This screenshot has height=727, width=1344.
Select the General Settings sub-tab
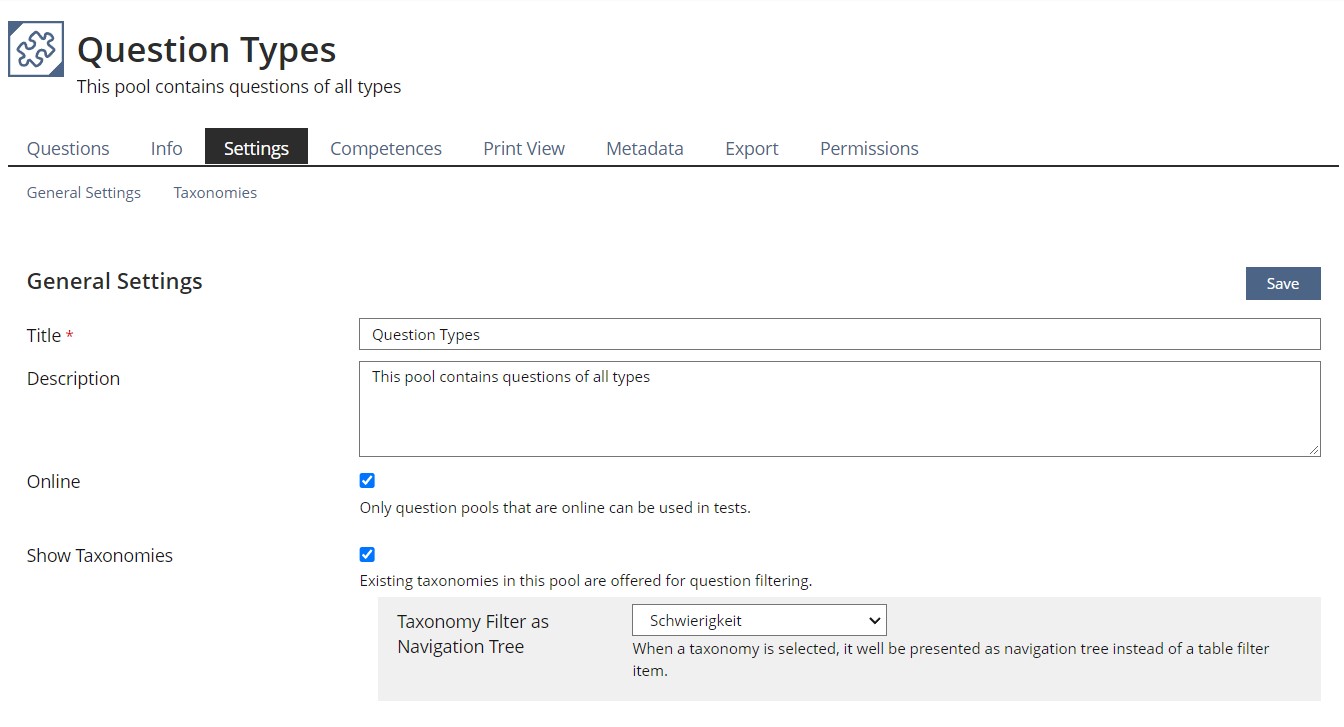pos(84,193)
